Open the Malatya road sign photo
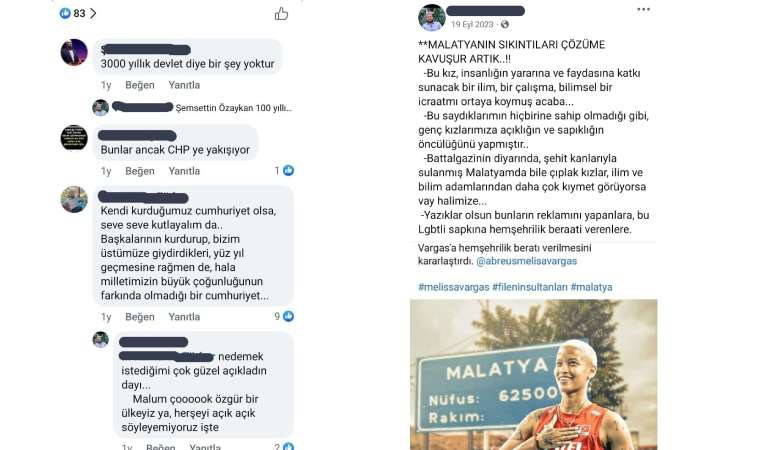Screen dimensions: 760x450 pos(534,374)
